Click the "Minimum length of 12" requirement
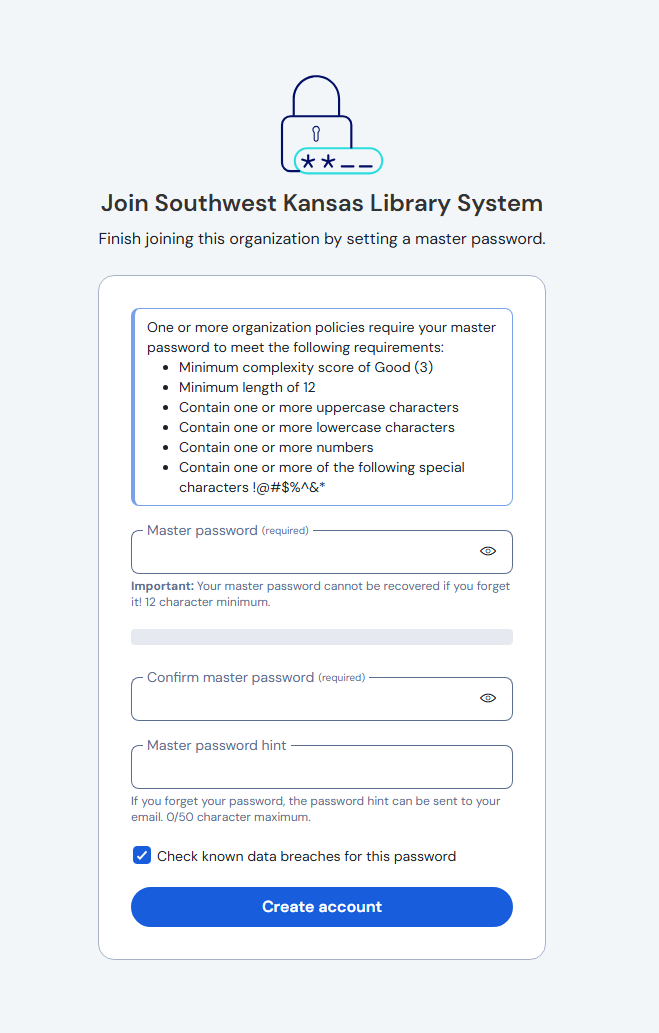This screenshot has height=1033, width=659. pos(247,387)
